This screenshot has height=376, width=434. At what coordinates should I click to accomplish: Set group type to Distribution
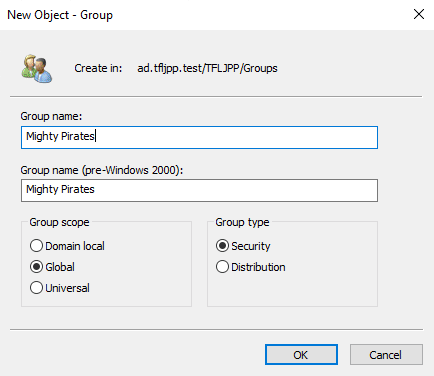222,267
